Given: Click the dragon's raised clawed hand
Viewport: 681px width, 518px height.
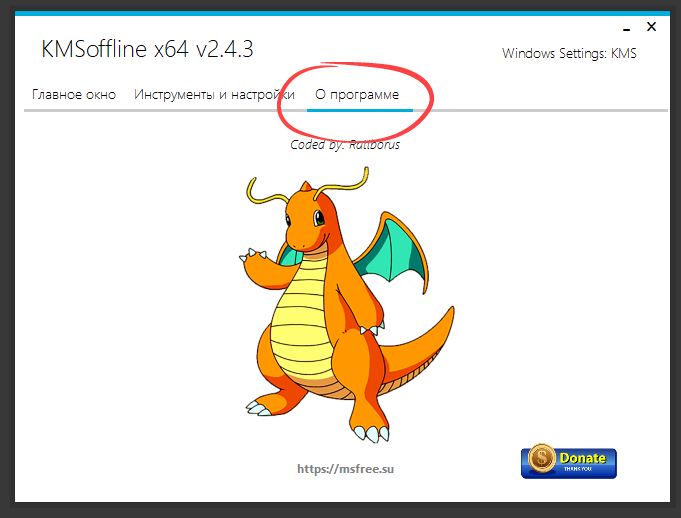Looking at the screenshot, I should 254,260.
